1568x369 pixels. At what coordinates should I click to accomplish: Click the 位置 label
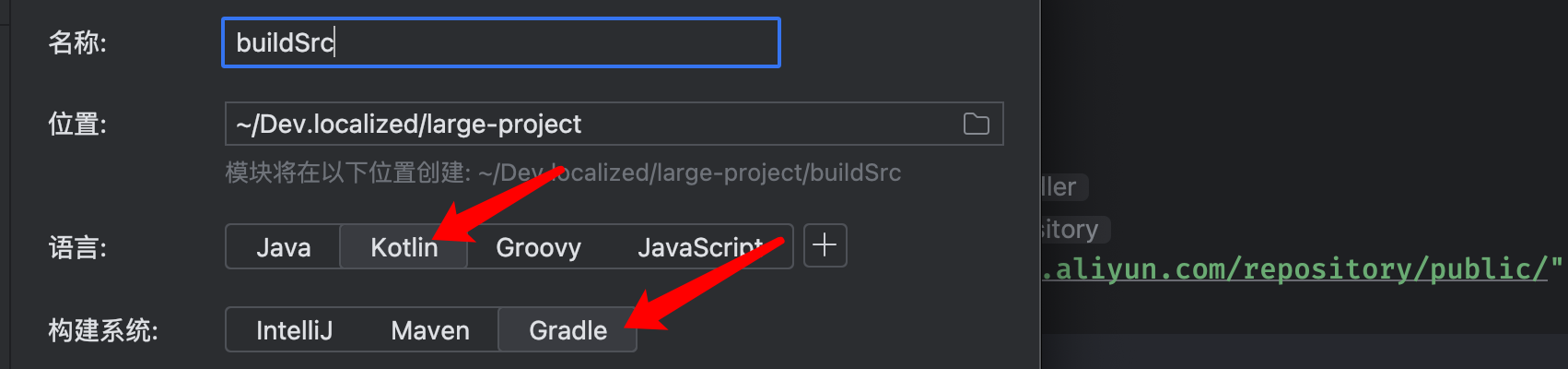[x=77, y=124]
